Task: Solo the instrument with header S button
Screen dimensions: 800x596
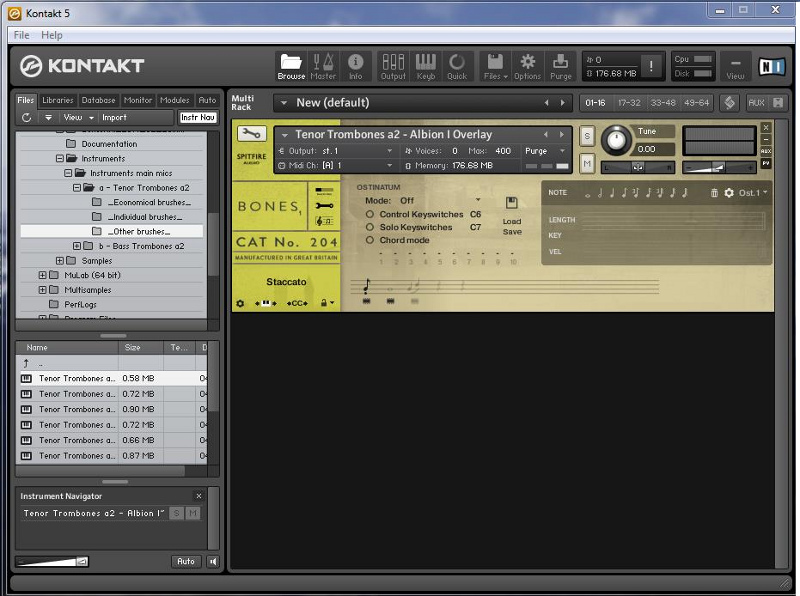Action: pos(587,136)
